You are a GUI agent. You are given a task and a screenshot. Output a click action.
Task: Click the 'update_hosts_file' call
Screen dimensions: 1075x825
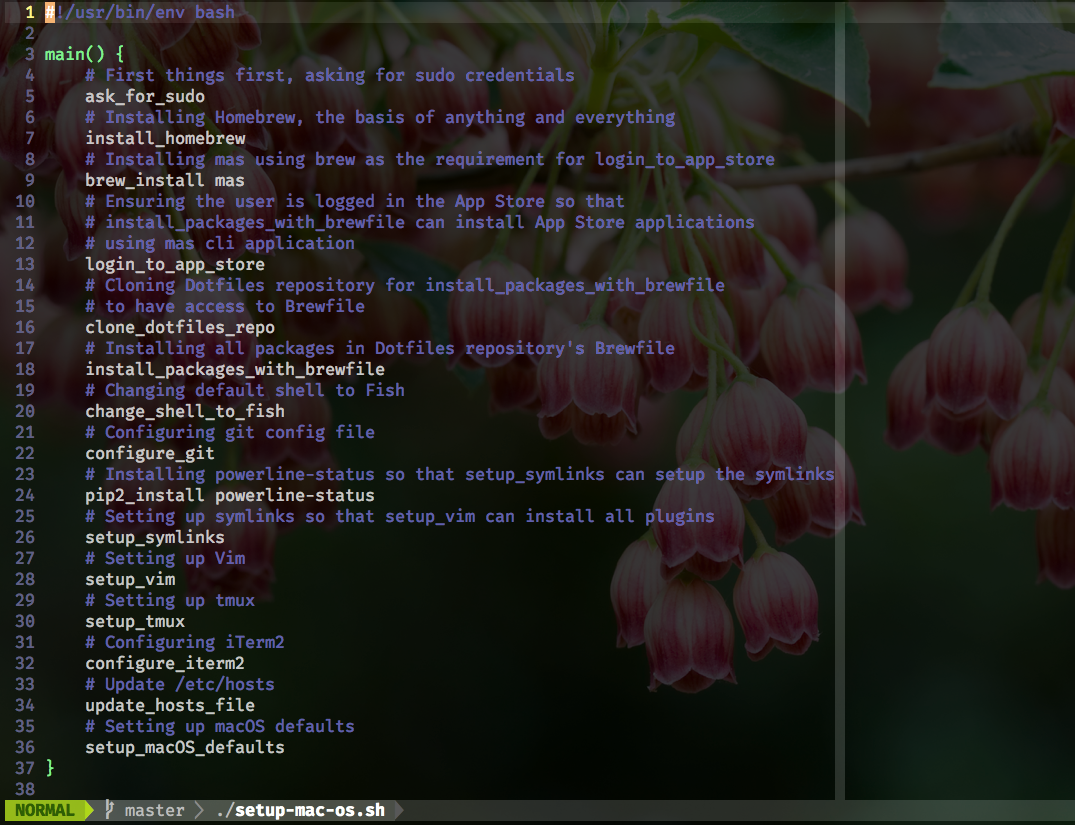169,705
